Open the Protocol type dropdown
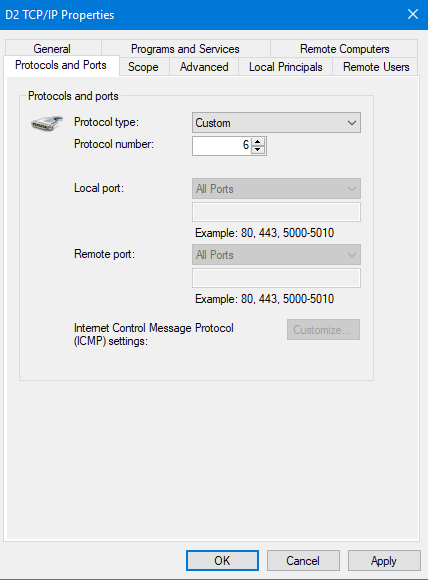 [x=276, y=123]
